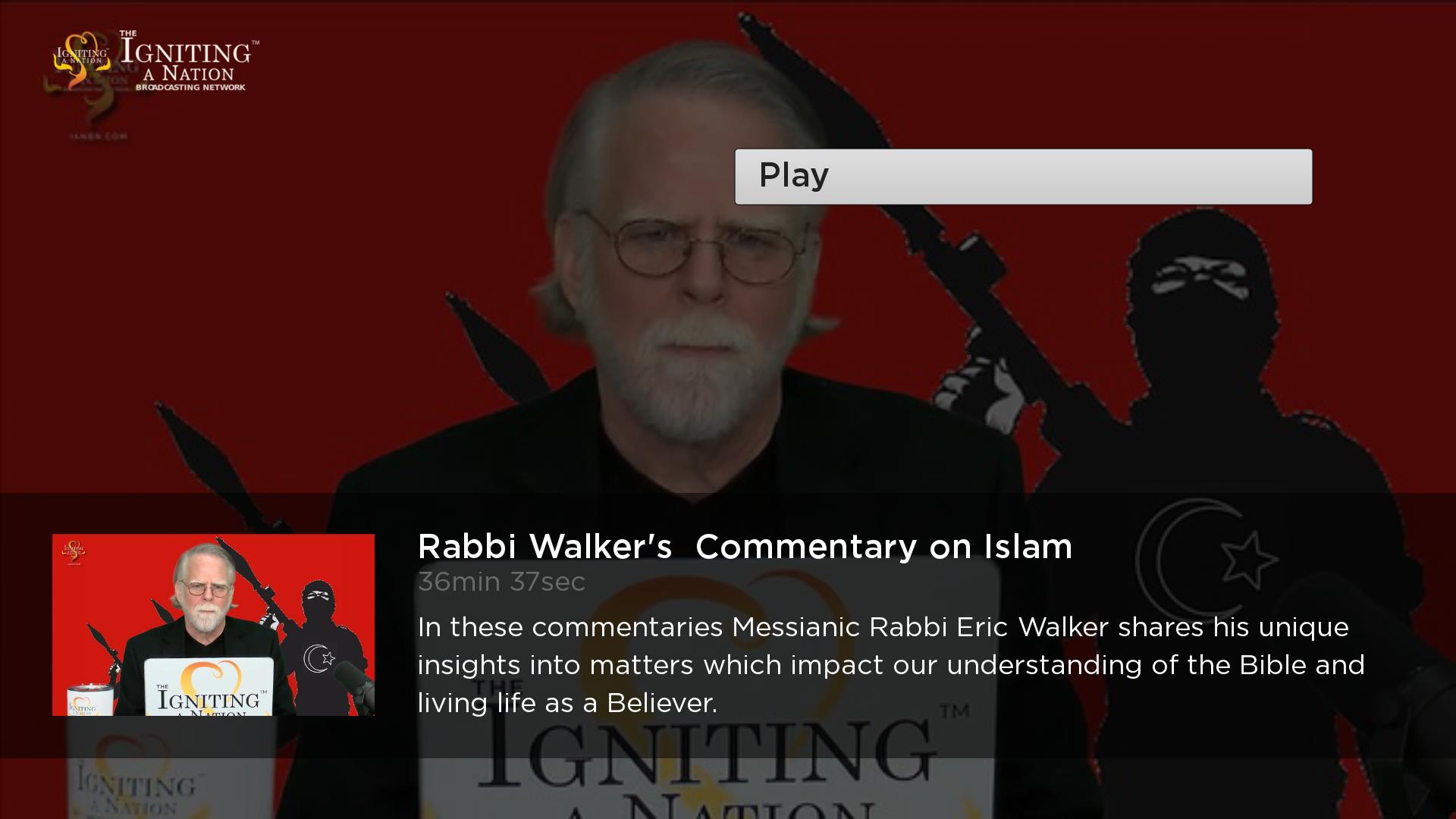Open the Rabbi Walker's Commentary on Islam title
The width and height of the screenshot is (1456, 819).
click(745, 546)
